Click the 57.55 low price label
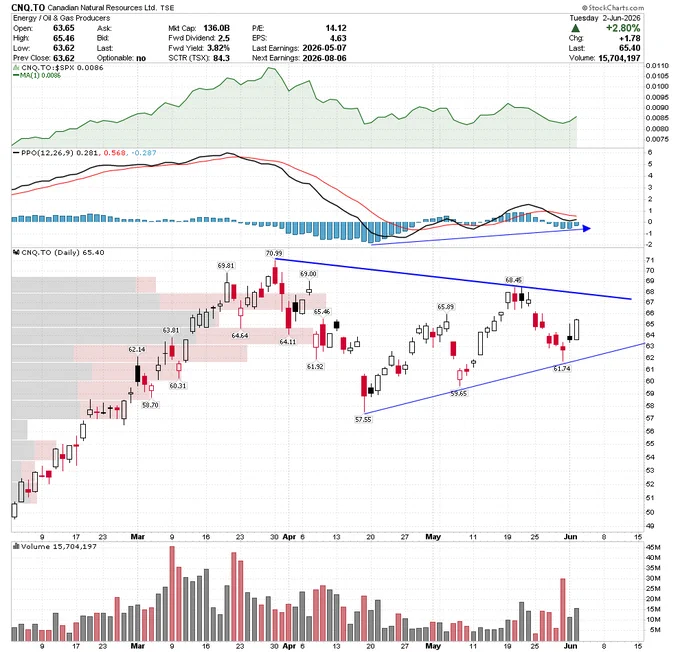Viewport: 680px width, 652px height. pos(363,419)
